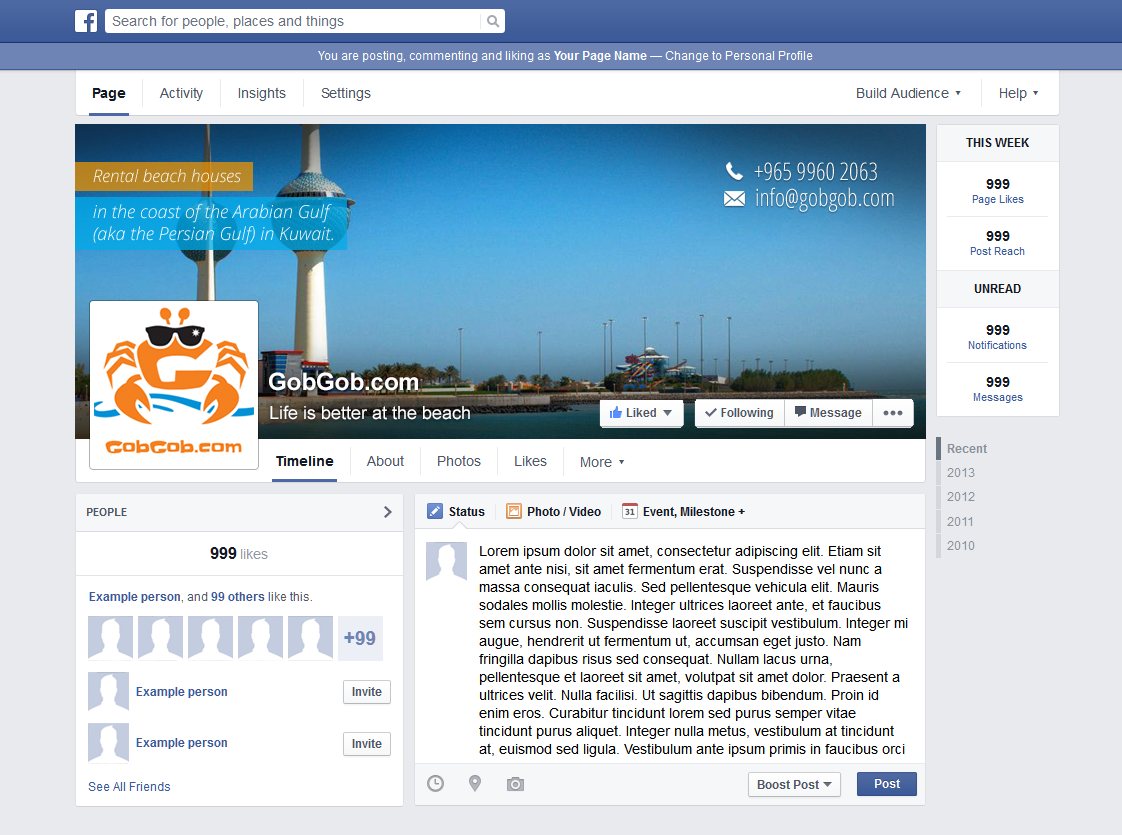Open the More tab dropdown

[601, 461]
